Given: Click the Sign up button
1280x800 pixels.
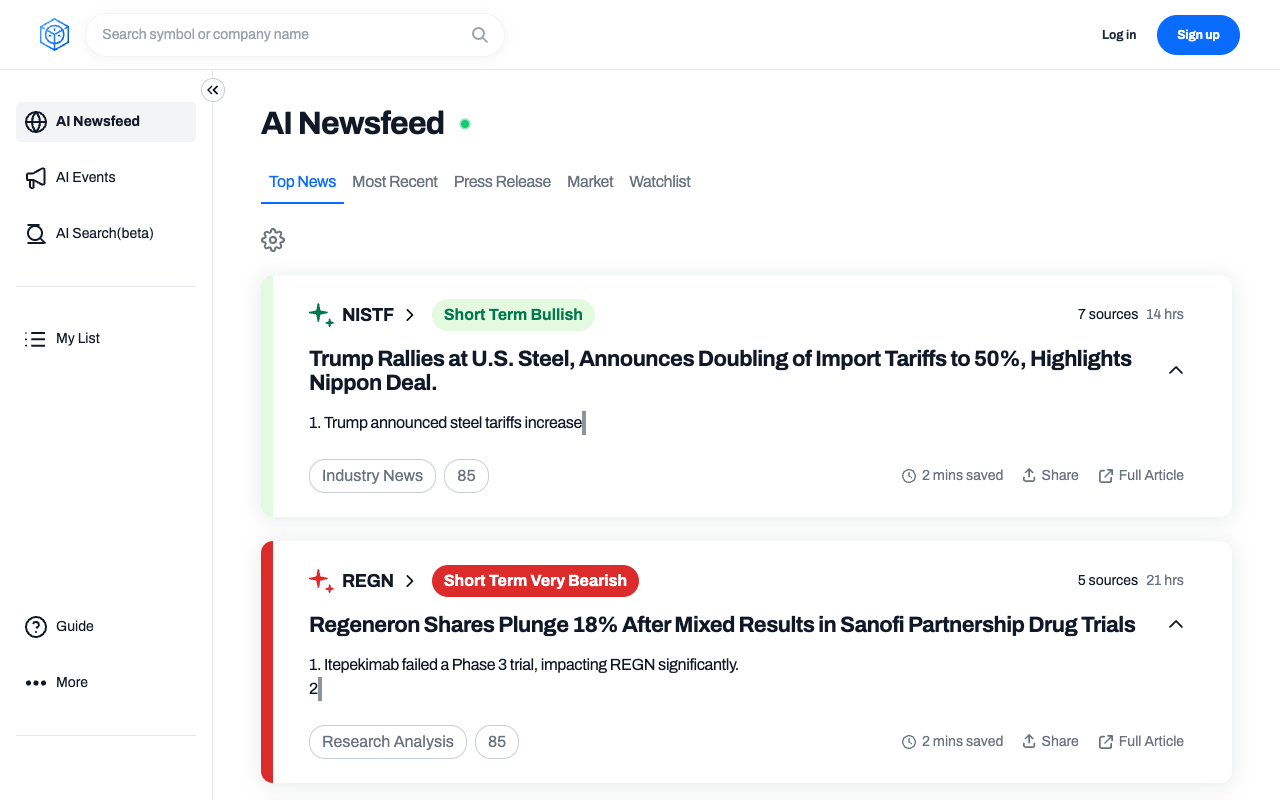Looking at the screenshot, I should click(1198, 35).
